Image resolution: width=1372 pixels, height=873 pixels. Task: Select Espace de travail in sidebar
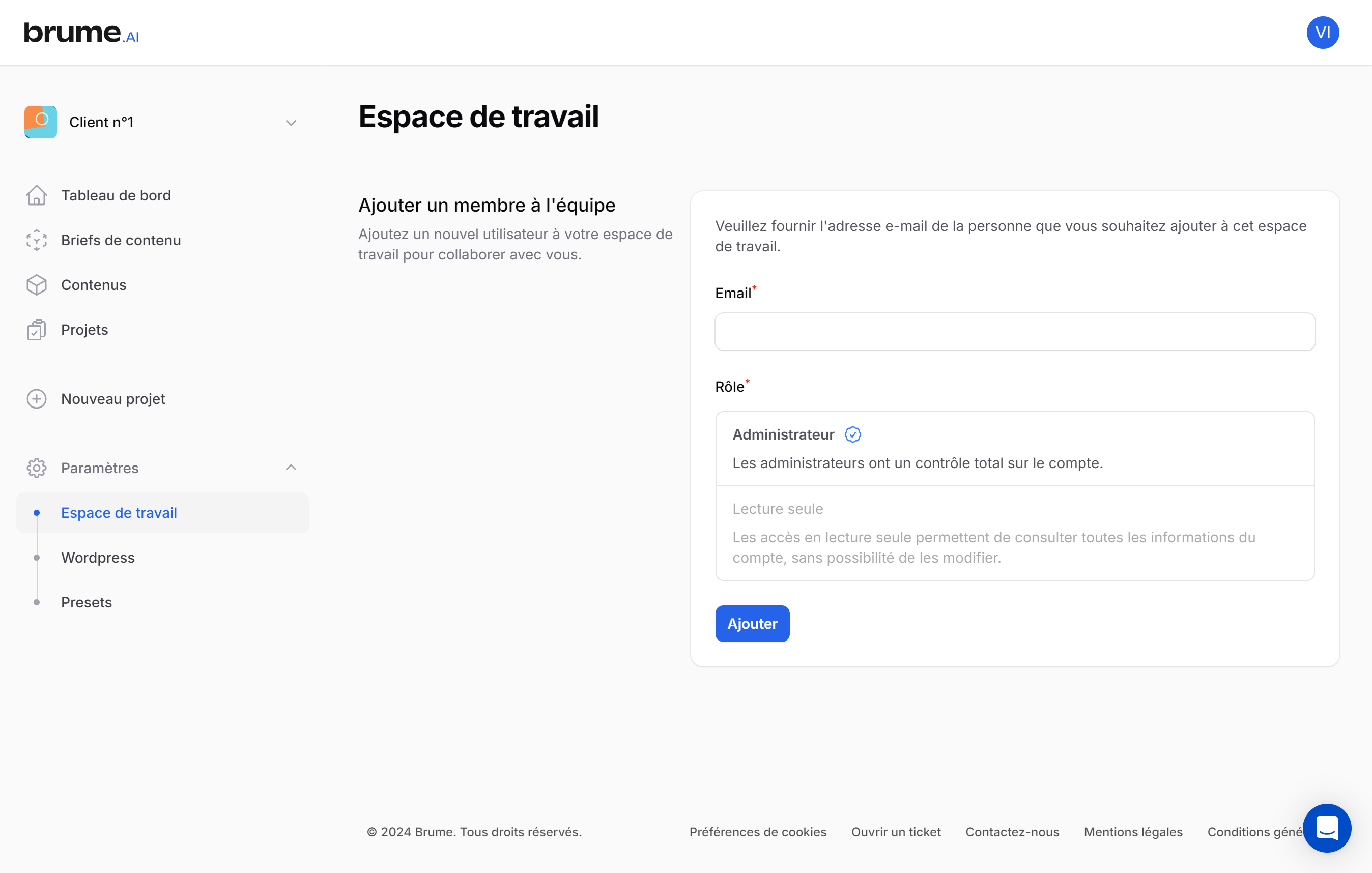[x=119, y=512]
